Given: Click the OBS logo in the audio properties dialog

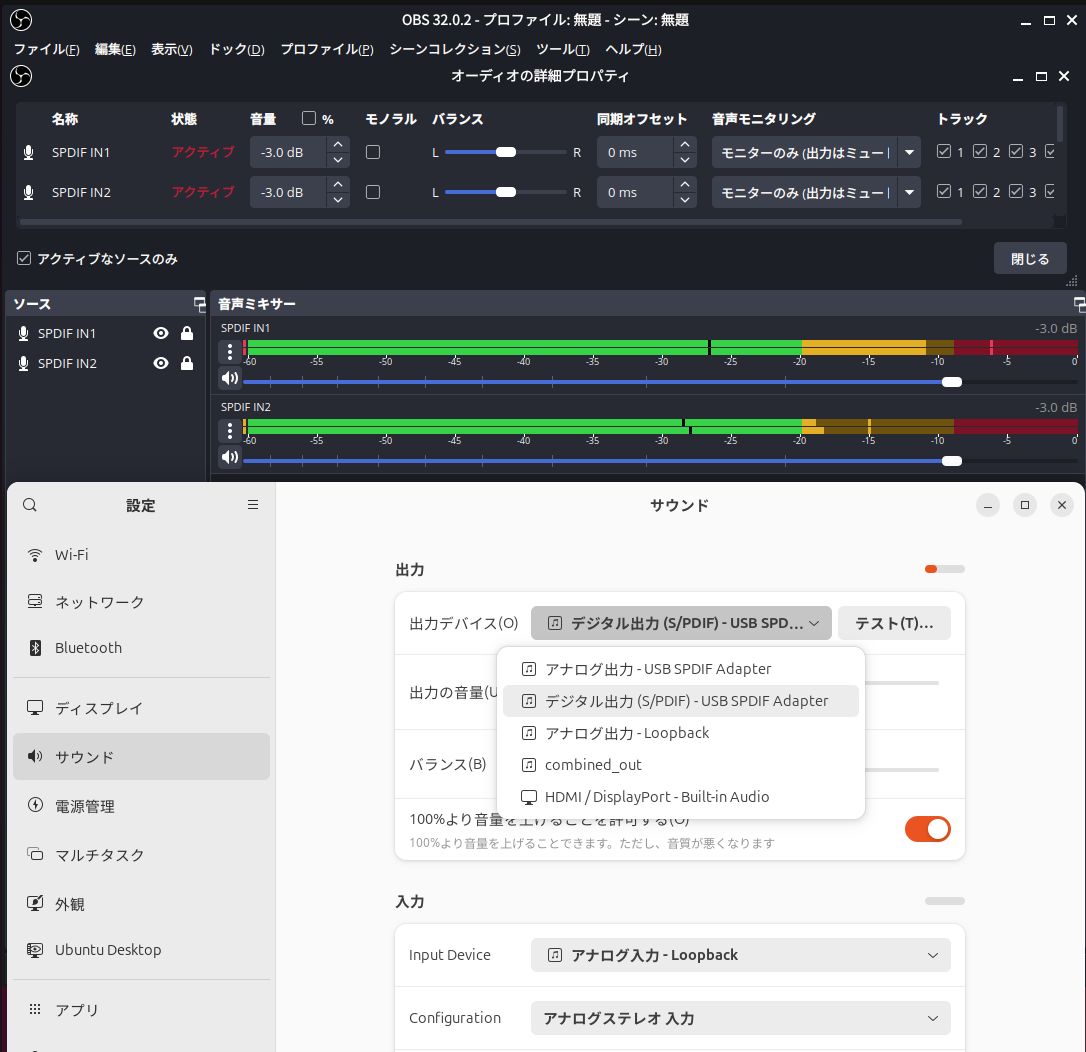Looking at the screenshot, I should 21,75.
